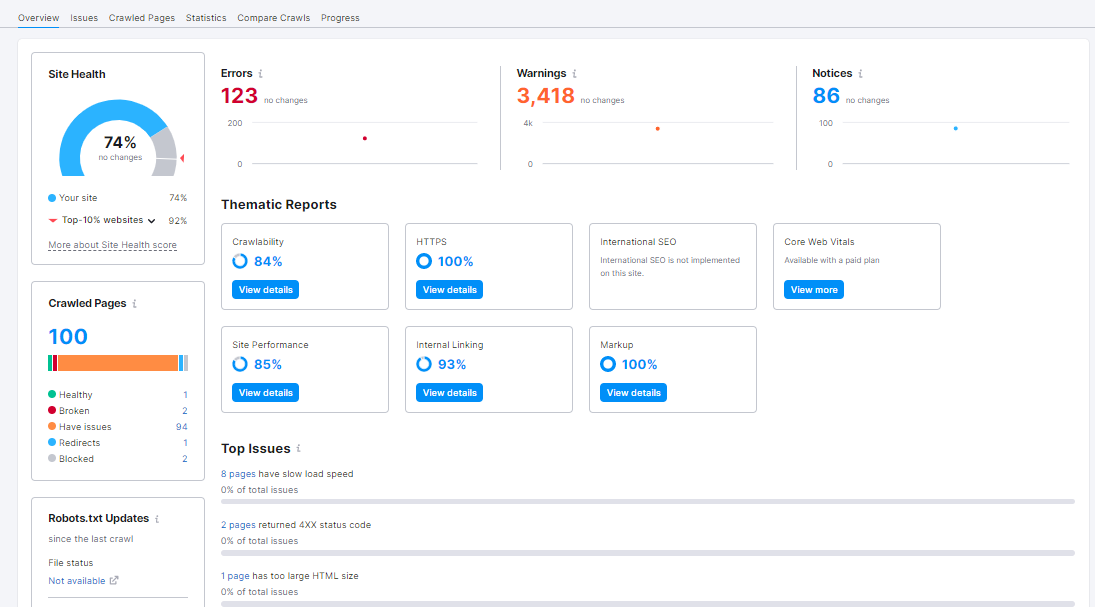Expand the Top-10% websites dropdown

click(152, 220)
